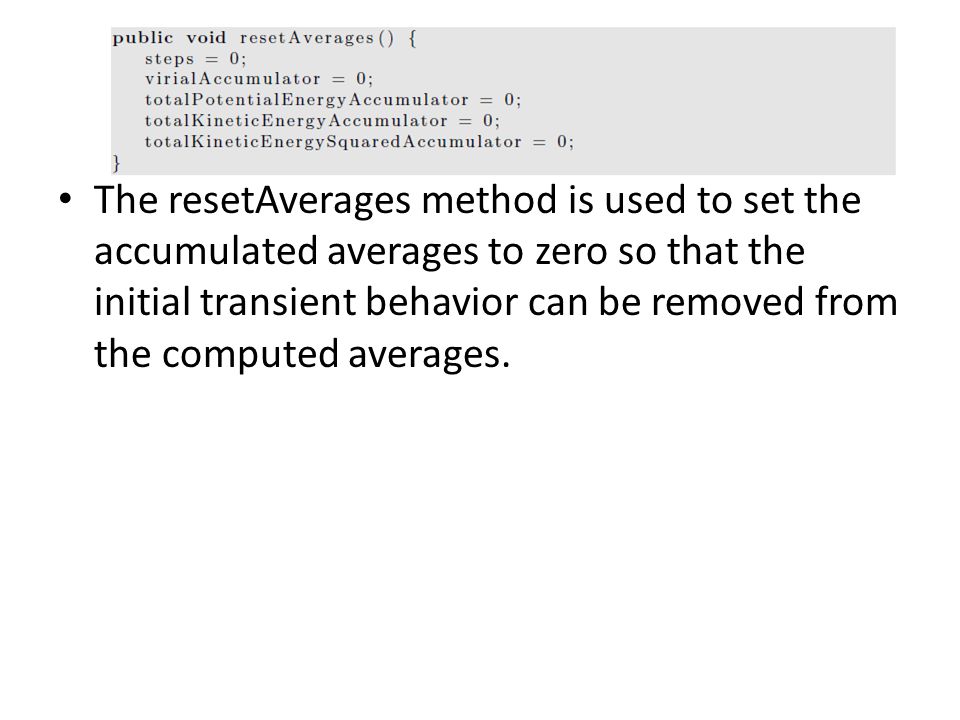This screenshot has width=960, height=720.
Task: Click the word 'computed' in the last line
Action: point(250,355)
